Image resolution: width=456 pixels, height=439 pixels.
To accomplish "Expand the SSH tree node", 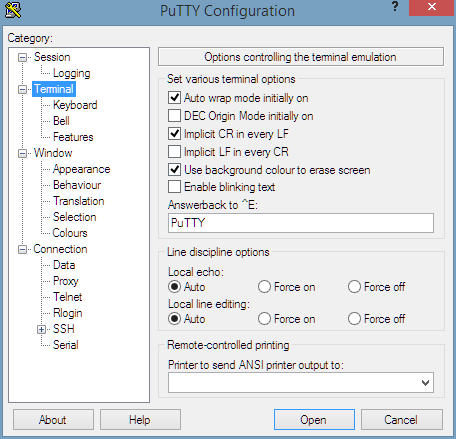I will (x=41, y=329).
